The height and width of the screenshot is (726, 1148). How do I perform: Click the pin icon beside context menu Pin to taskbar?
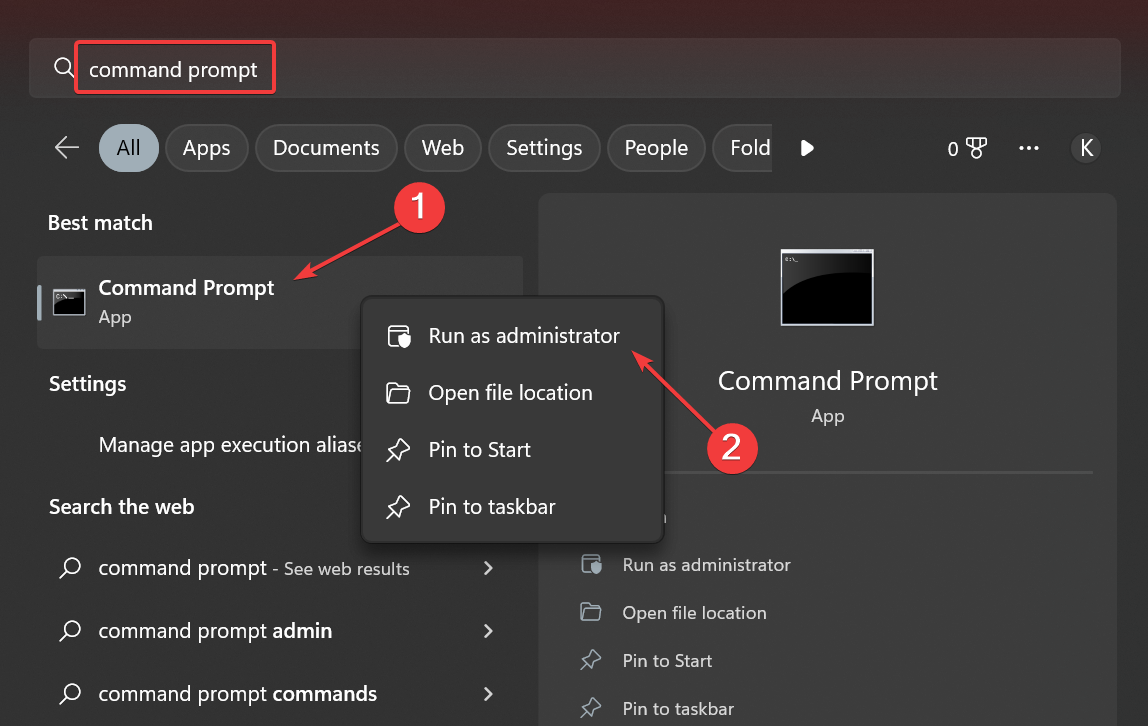point(398,506)
